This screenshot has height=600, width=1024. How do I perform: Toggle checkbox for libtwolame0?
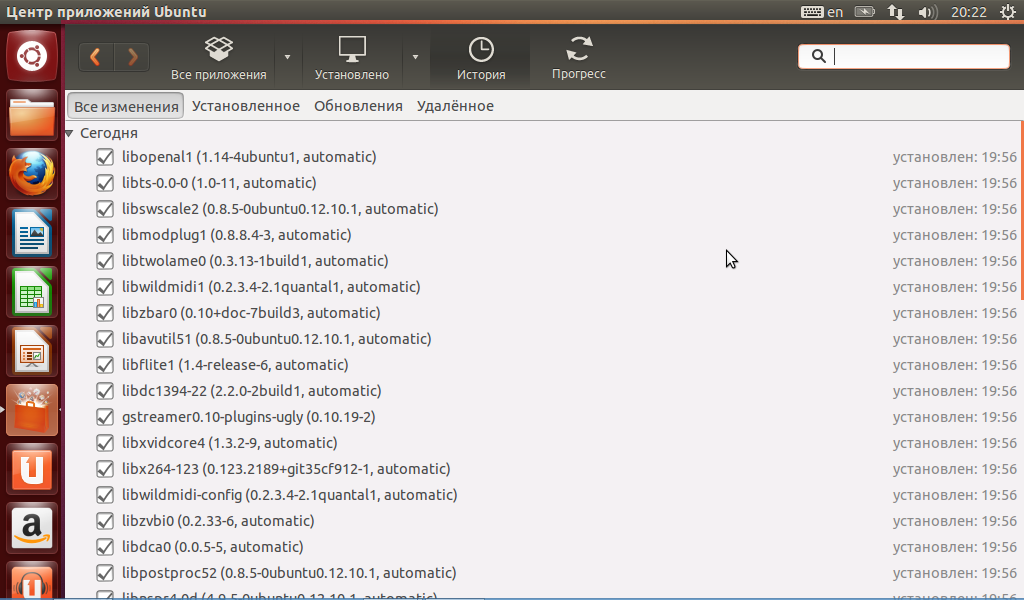tap(104, 261)
